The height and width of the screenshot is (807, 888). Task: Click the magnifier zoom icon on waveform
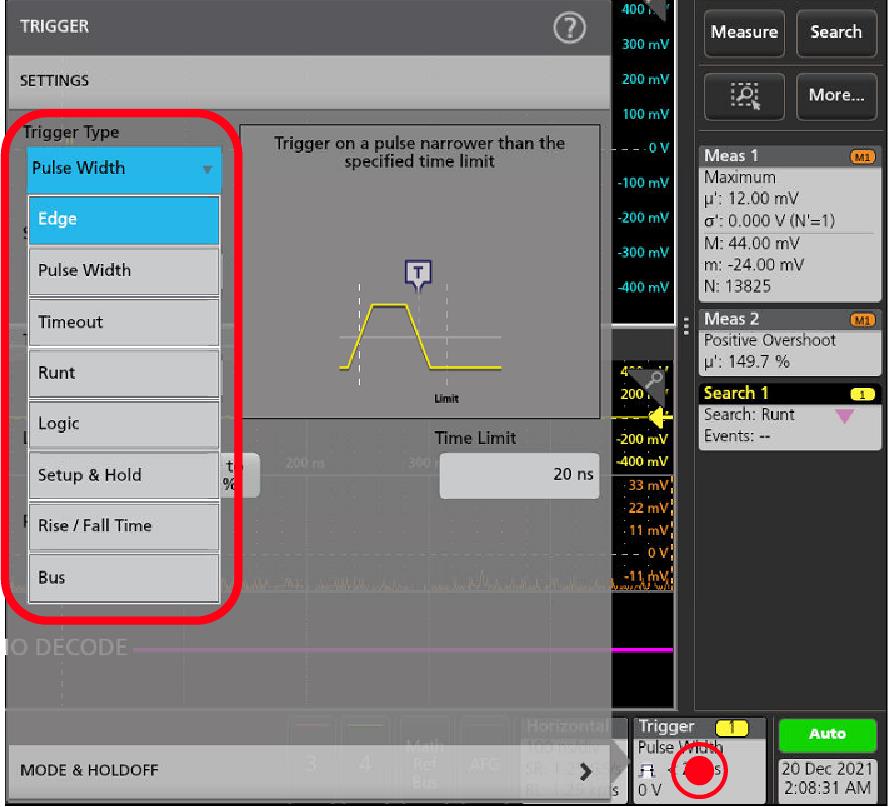[x=656, y=380]
